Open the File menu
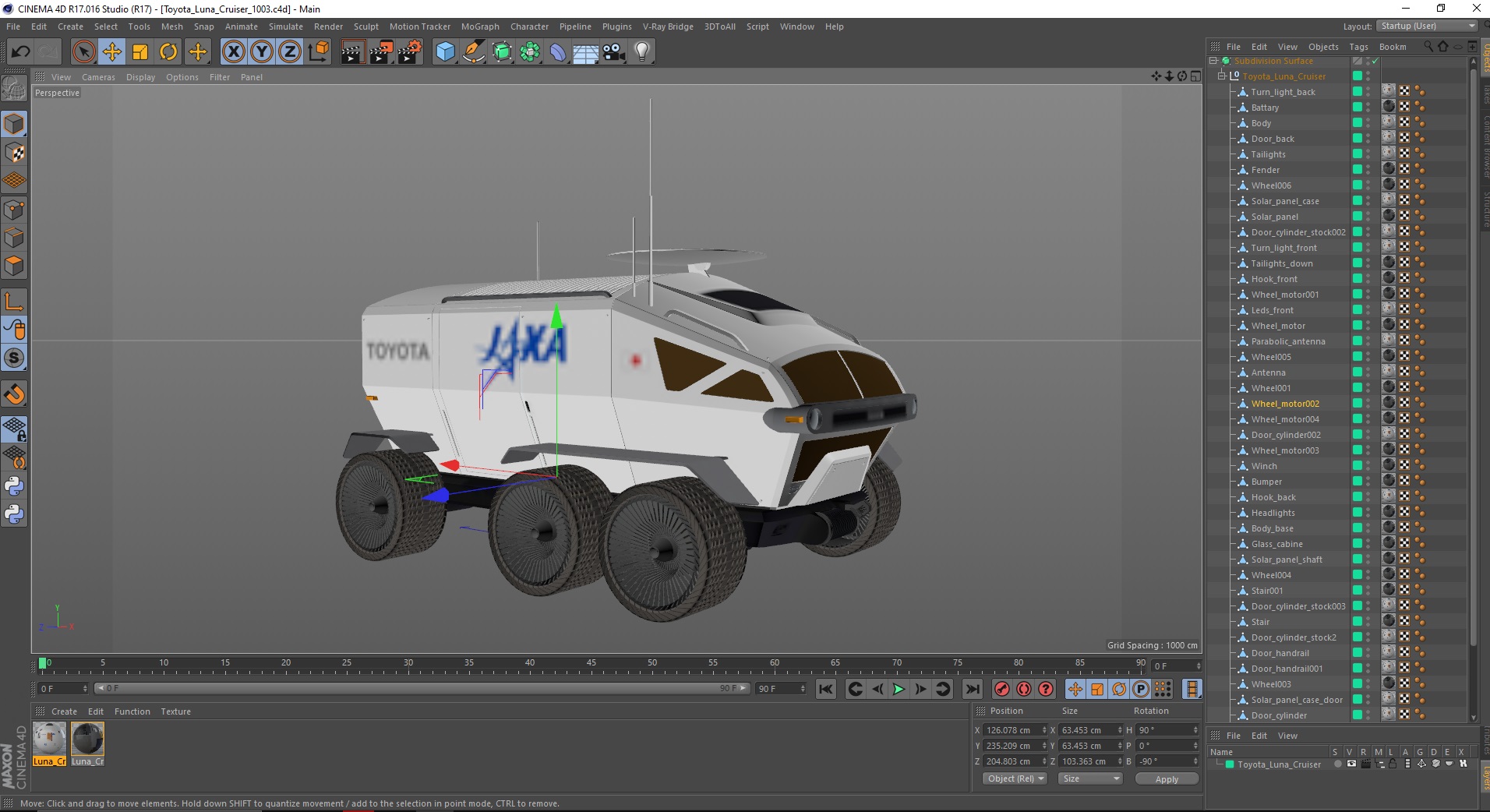Image resolution: width=1490 pixels, height=812 pixels. (13, 26)
